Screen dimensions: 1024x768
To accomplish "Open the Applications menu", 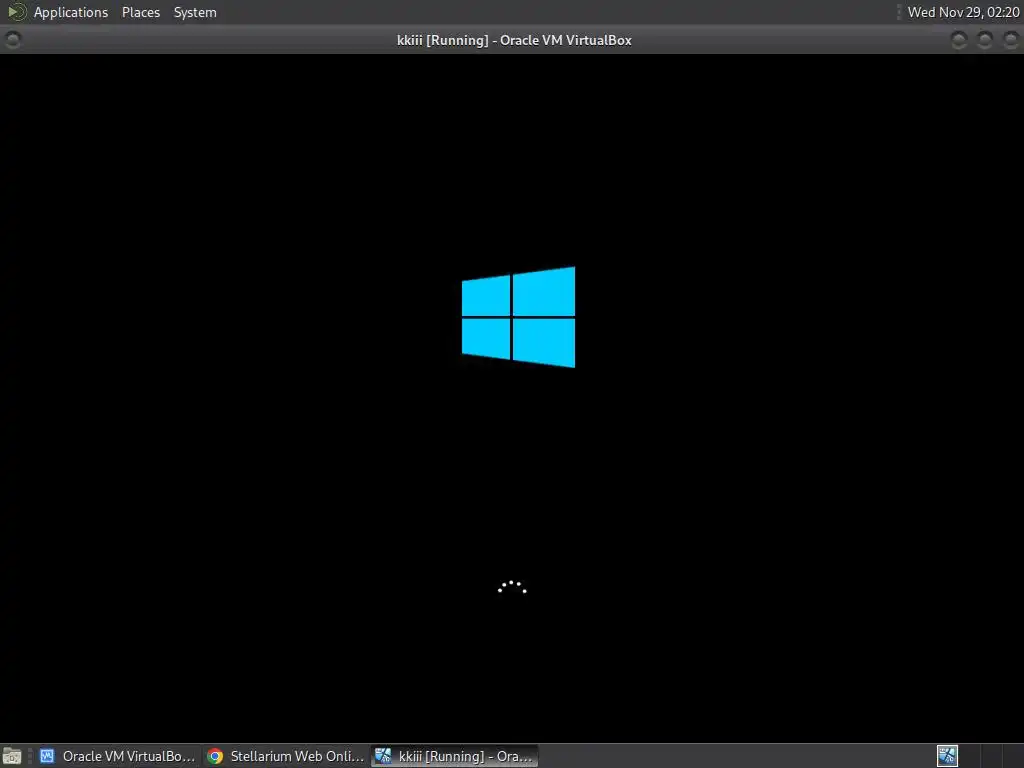I will click(71, 12).
